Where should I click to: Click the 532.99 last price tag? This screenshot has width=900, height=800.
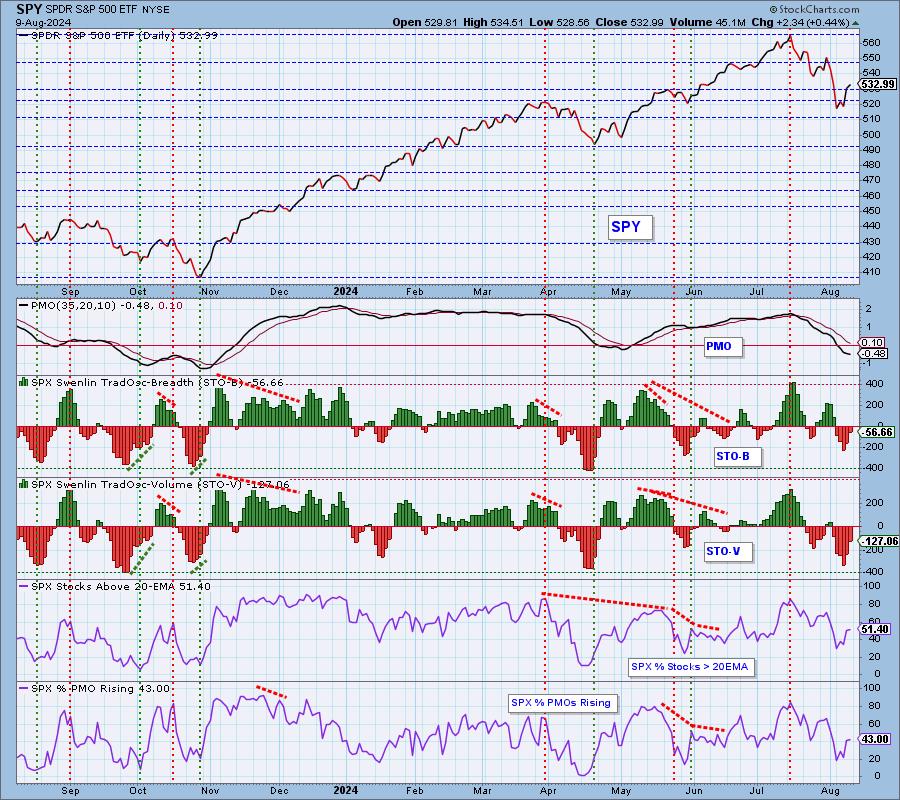point(878,84)
